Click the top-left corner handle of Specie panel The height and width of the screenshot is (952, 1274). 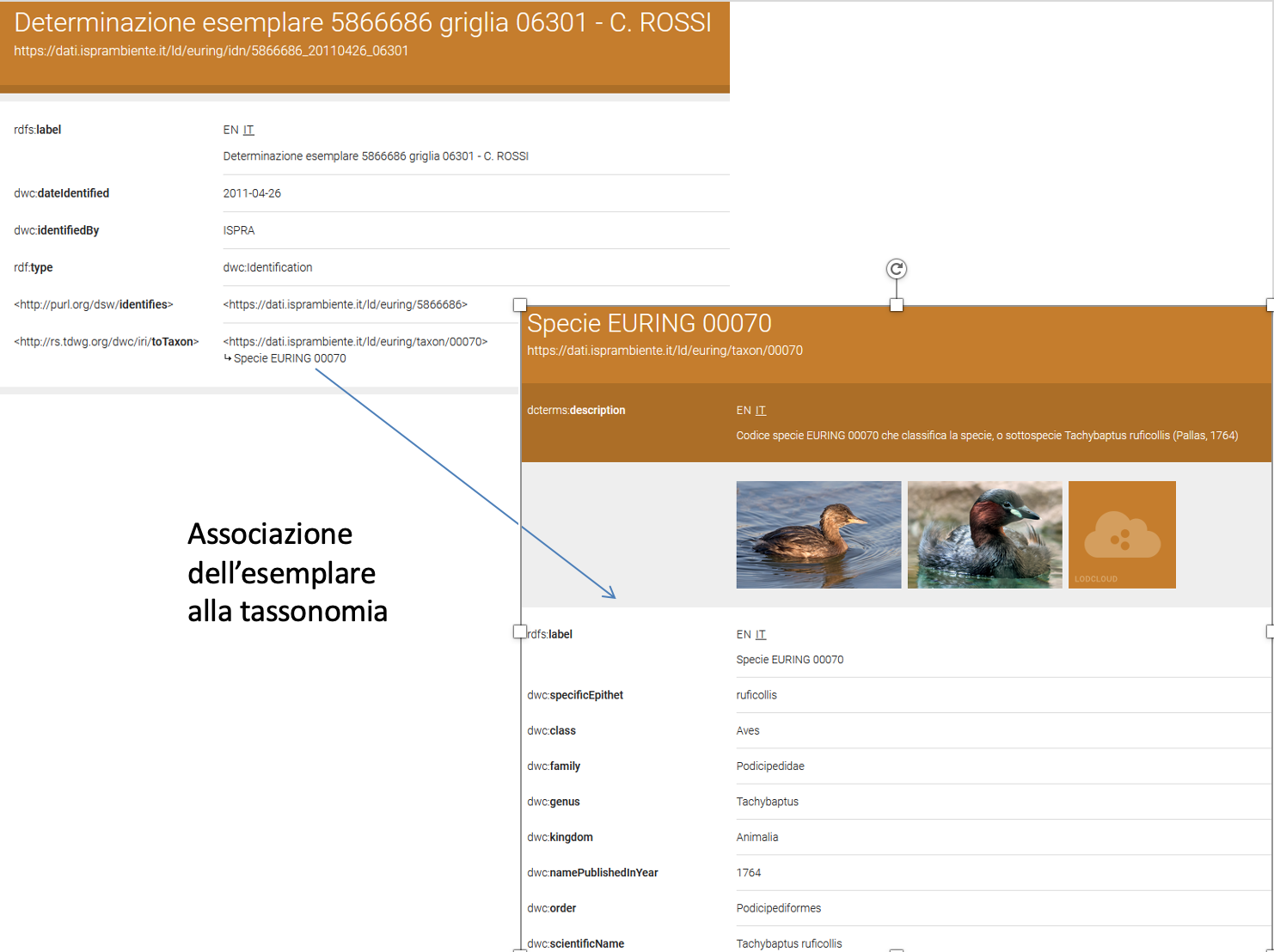pos(519,305)
